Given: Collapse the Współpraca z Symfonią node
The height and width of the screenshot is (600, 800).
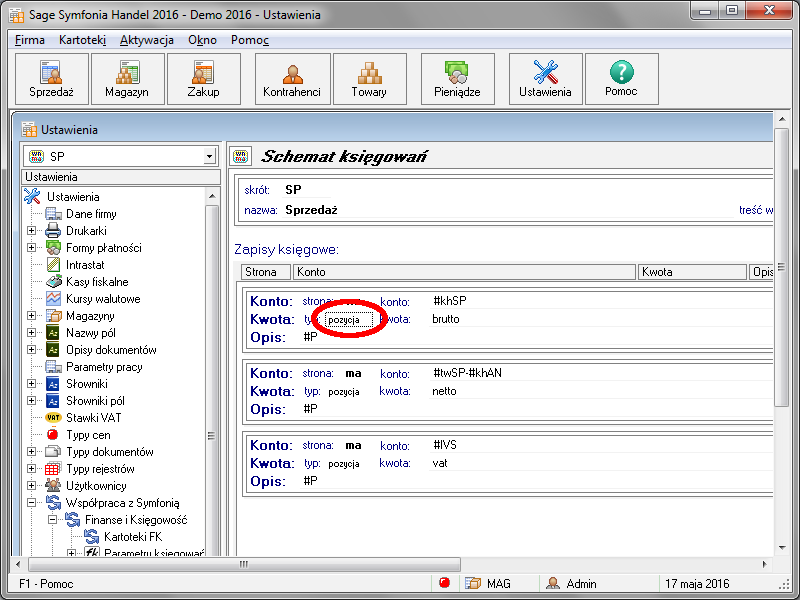Looking at the screenshot, I should point(32,503).
